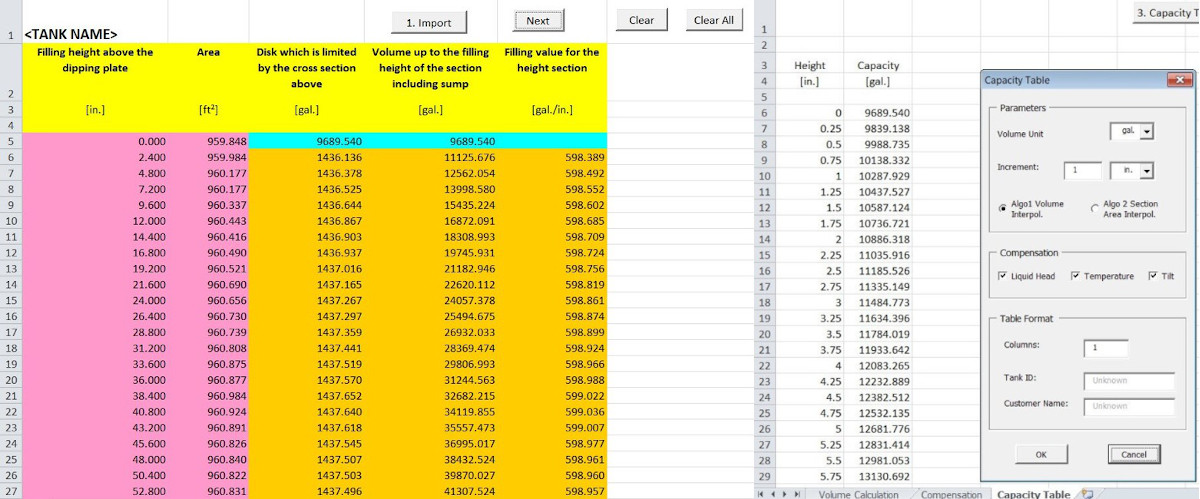1200x499 pixels.
Task: Click the '1. Import' button
Action: (429, 23)
